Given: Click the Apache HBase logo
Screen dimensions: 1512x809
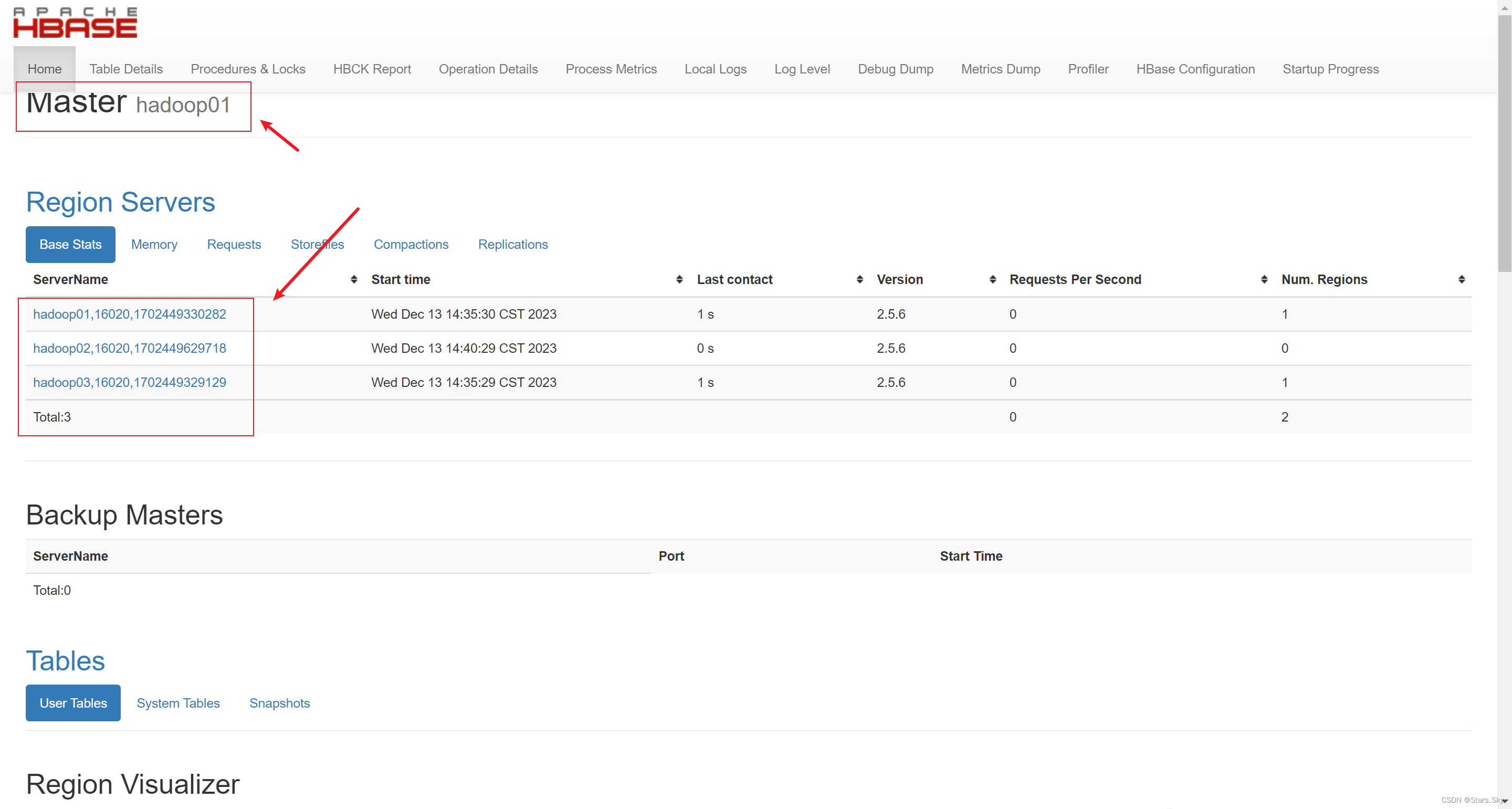Looking at the screenshot, I should coord(75,24).
